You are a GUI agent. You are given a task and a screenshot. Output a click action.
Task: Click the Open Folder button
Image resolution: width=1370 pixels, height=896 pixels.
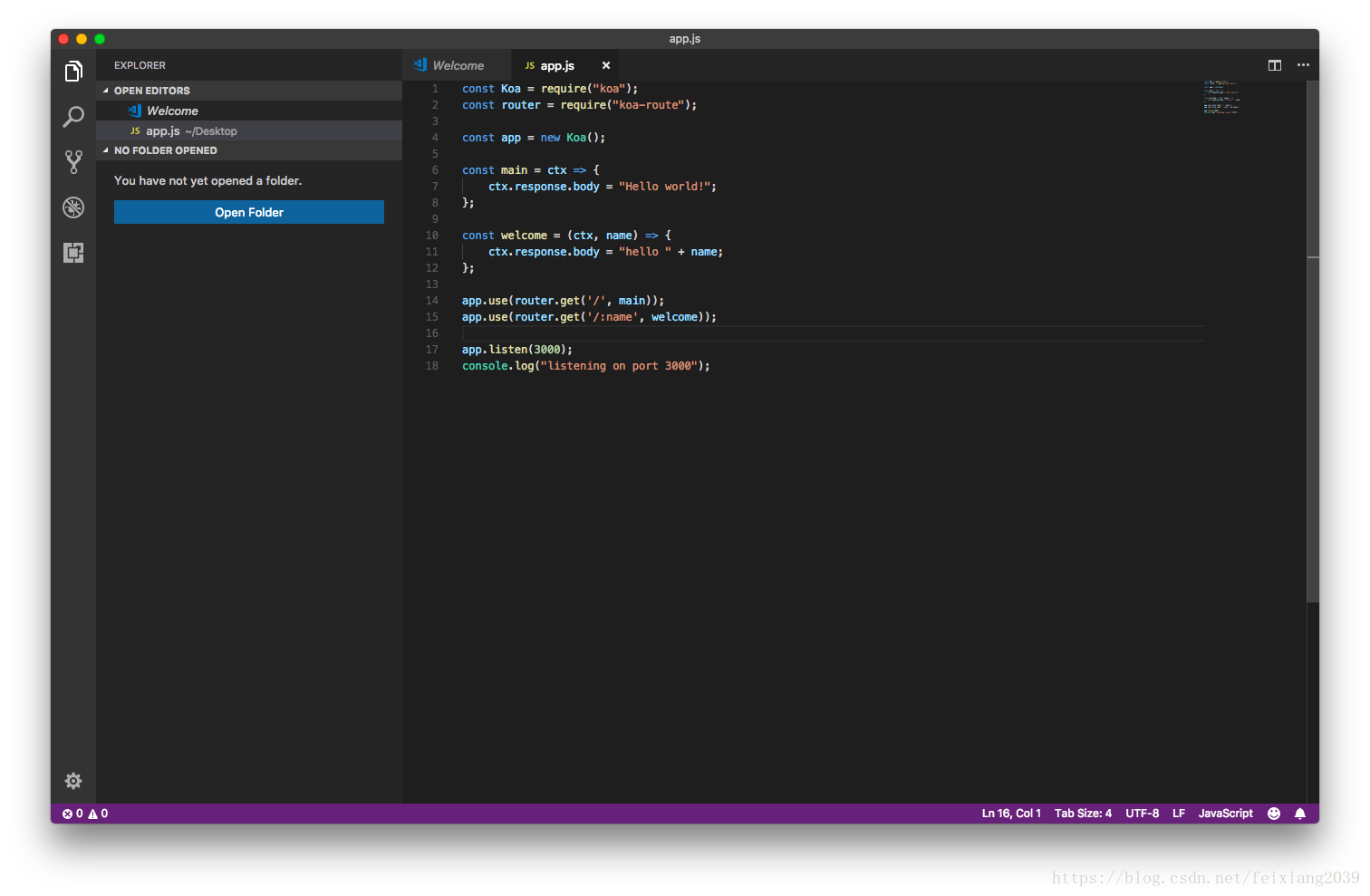pyautogui.click(x=249, y=212)
